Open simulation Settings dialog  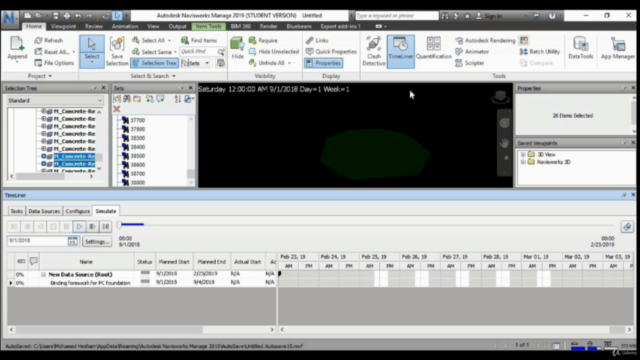click(97, 242)
